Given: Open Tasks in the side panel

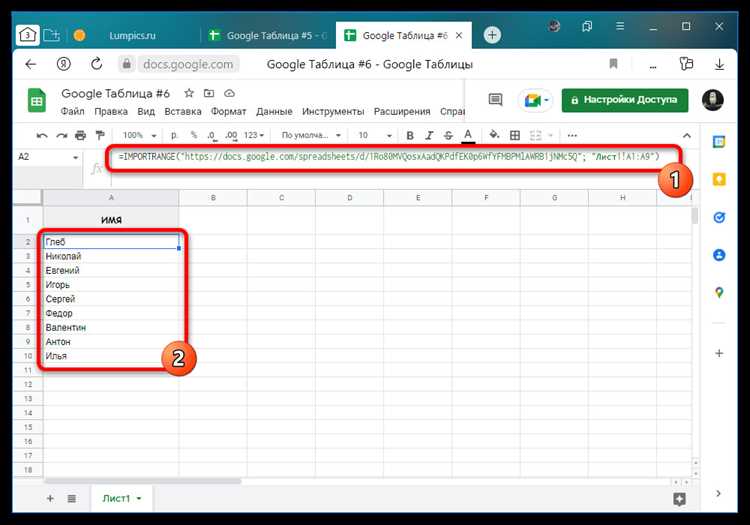Looking at the screenshot, I should click(719, 218).
